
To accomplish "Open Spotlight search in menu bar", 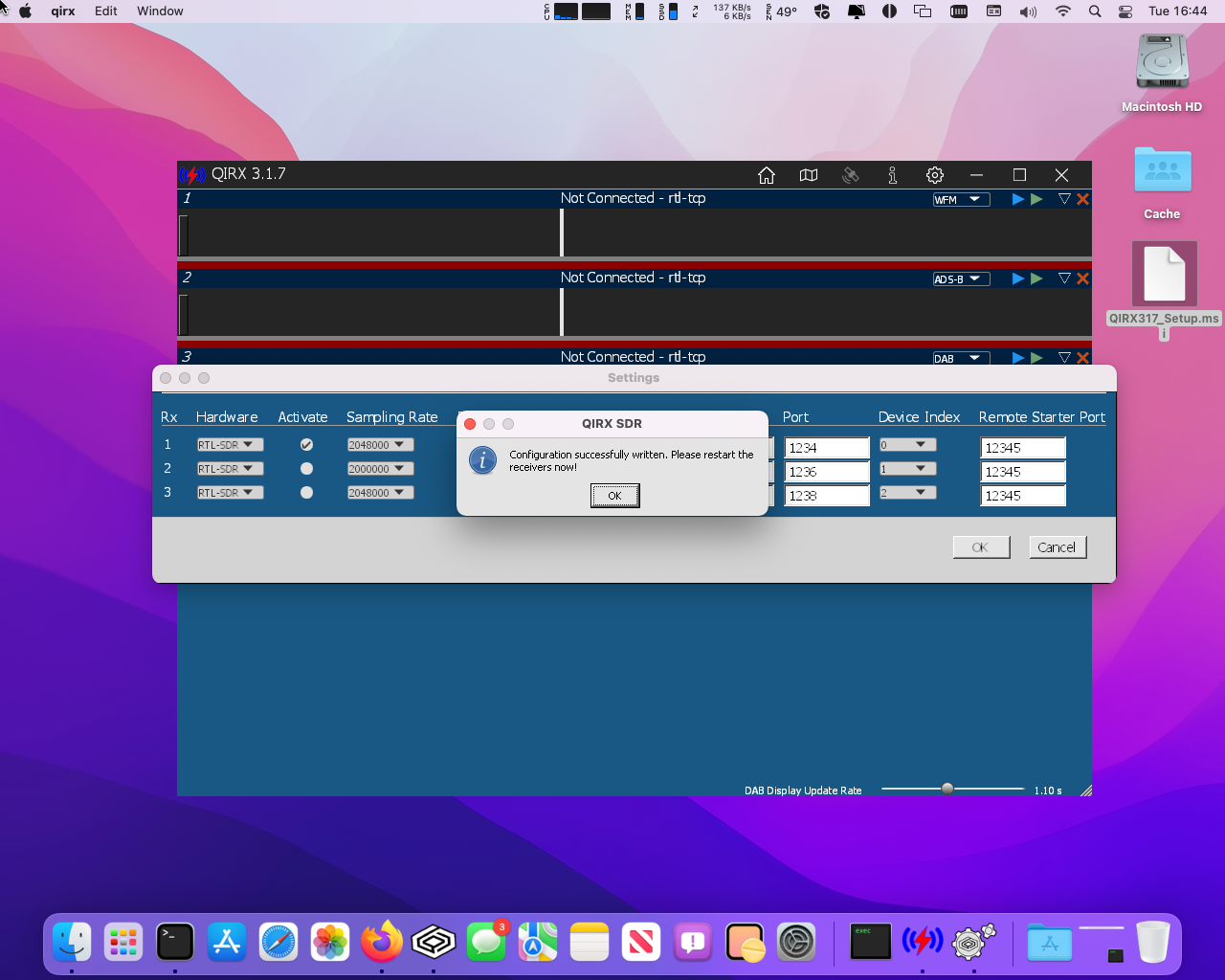I will (x=1095, y=11).
